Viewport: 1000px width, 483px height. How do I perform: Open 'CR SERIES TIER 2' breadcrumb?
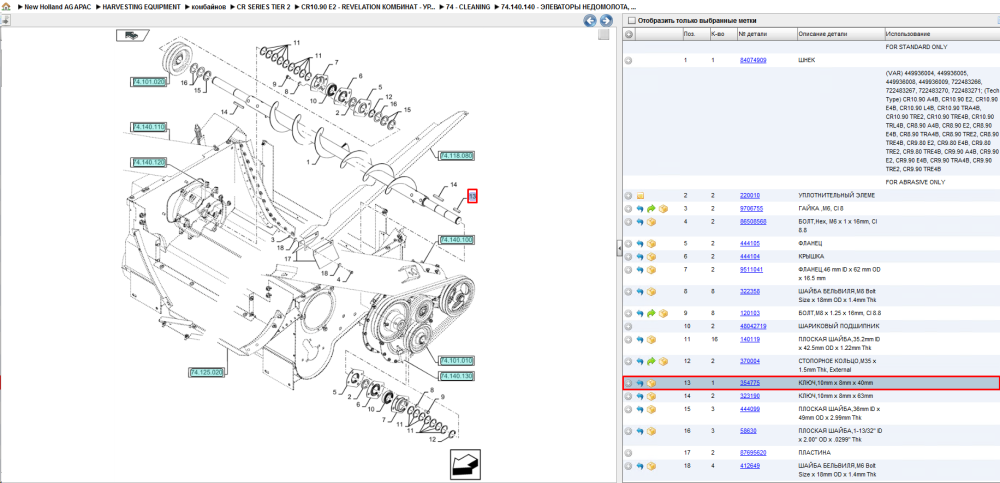[x=263, y=6]
